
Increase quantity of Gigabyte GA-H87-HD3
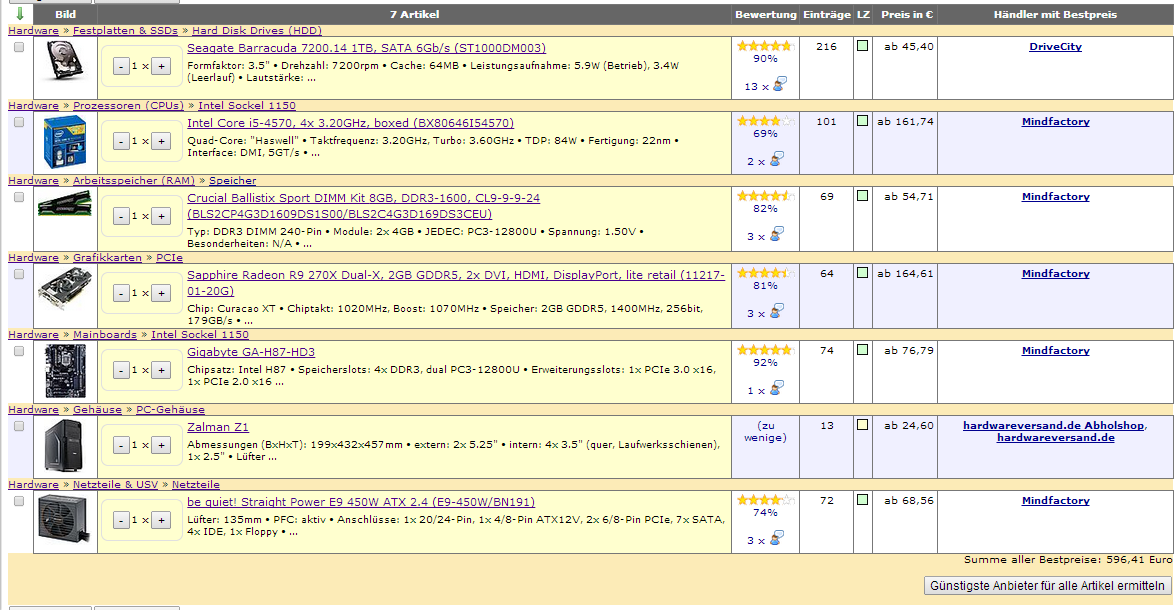(161, 370)
